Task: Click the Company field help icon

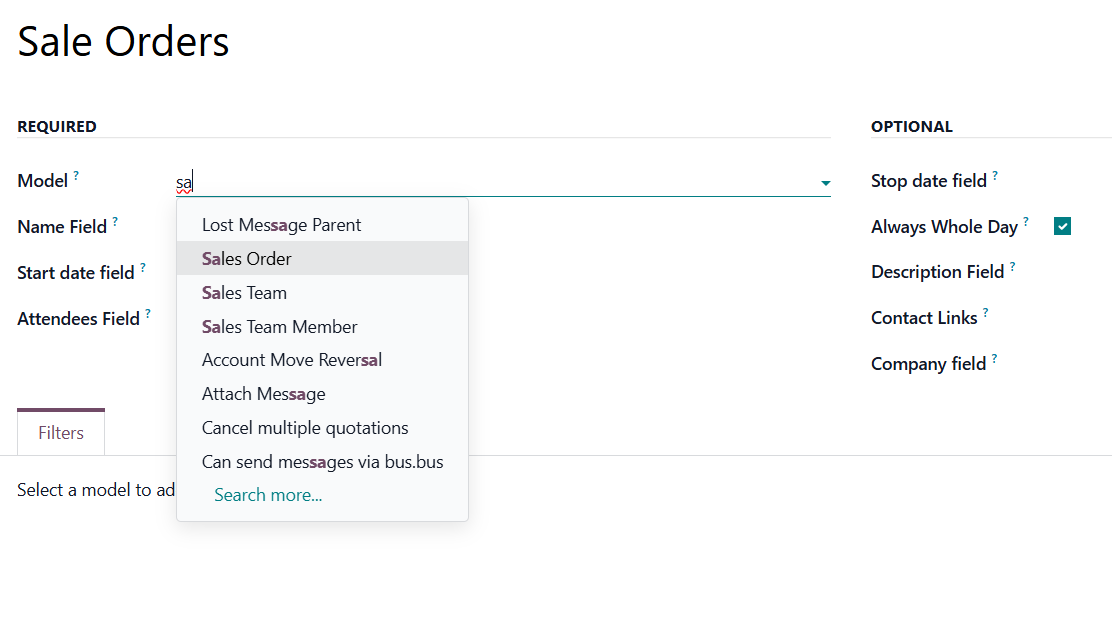Action: (994, 358)
